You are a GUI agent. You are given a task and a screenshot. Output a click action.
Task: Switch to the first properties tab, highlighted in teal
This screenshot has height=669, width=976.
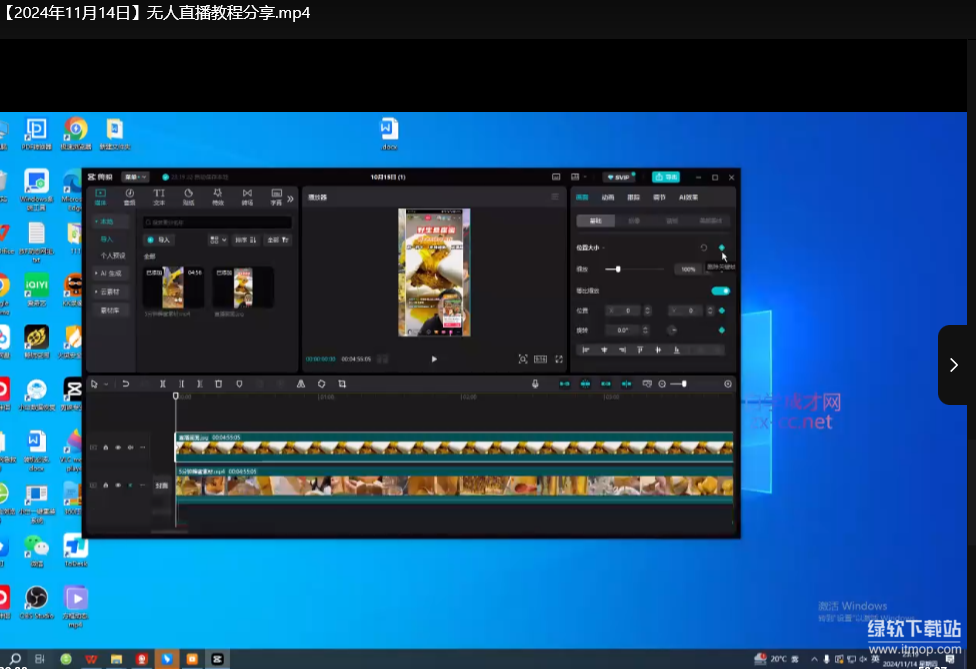[582, 197]
